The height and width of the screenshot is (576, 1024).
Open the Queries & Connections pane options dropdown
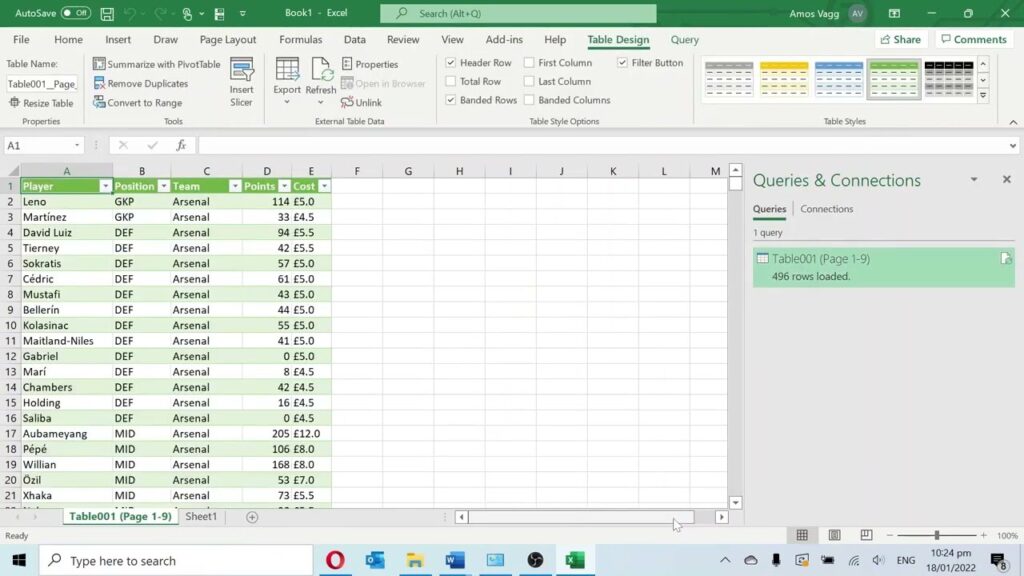click(974, 180)
